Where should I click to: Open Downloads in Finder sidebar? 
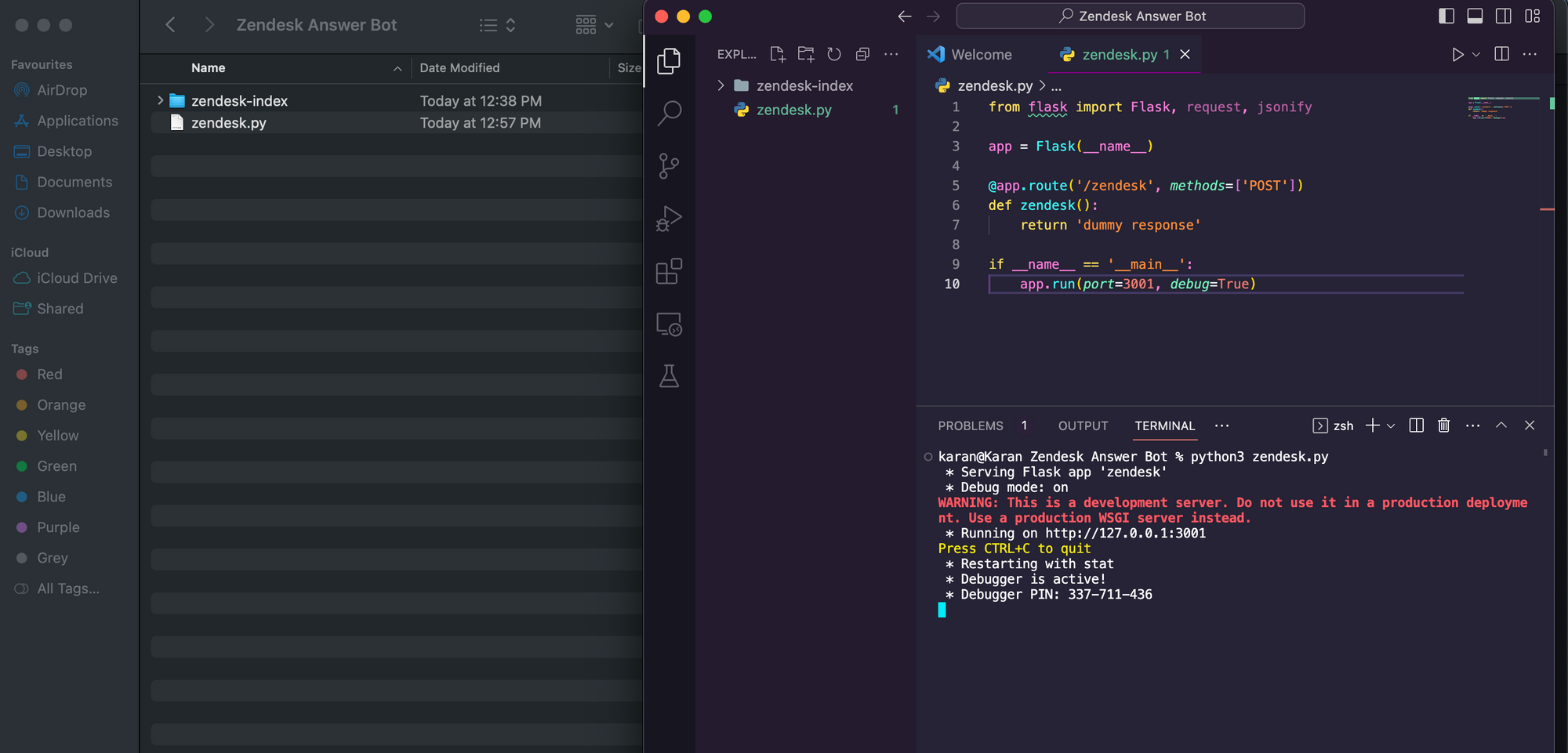[x=73, y=212]
